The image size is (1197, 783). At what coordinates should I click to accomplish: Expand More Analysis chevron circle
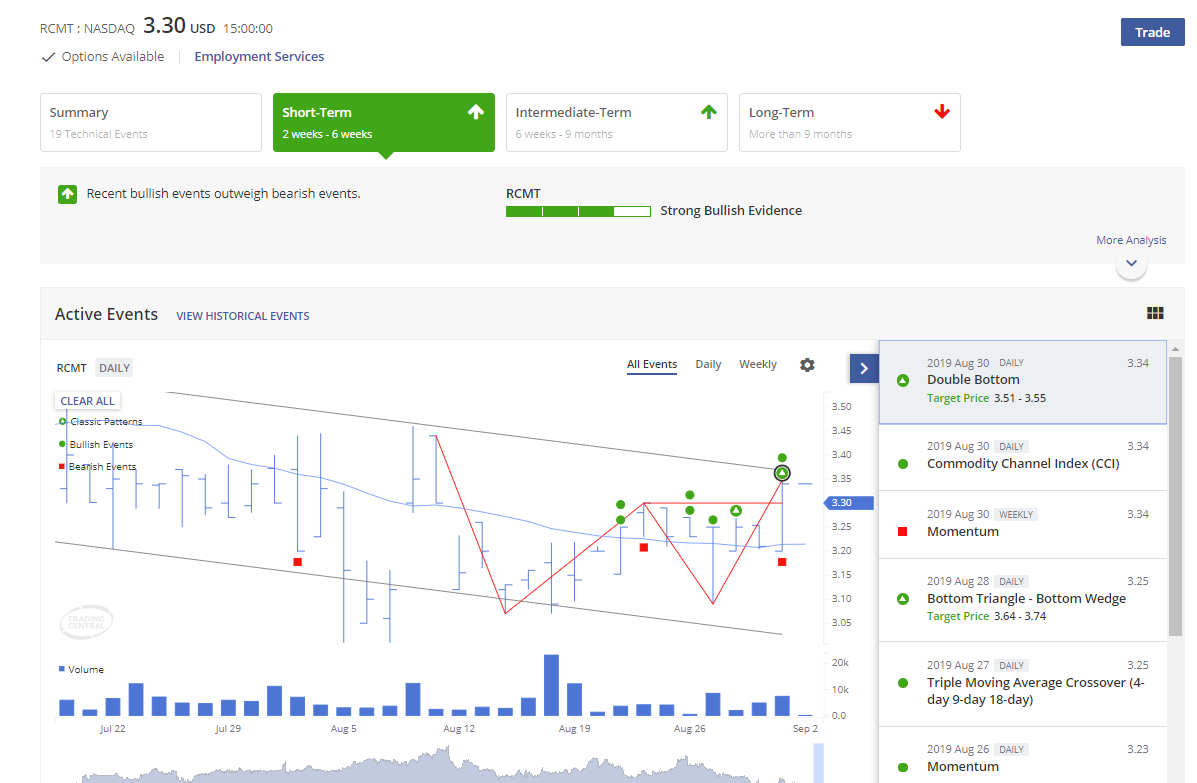[1131, 264]
